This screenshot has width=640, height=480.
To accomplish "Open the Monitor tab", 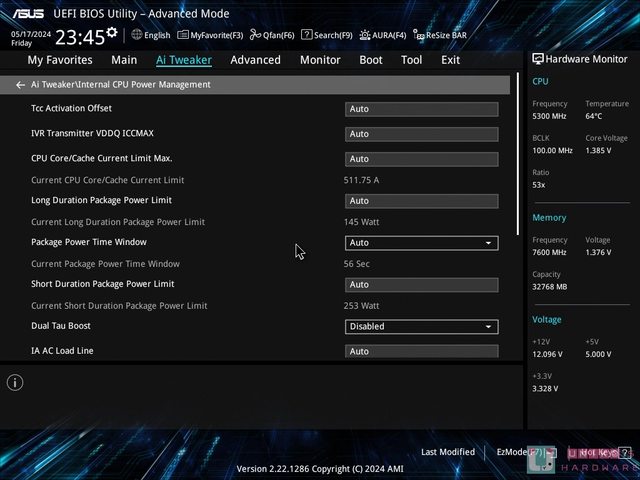I will point(320,60).
